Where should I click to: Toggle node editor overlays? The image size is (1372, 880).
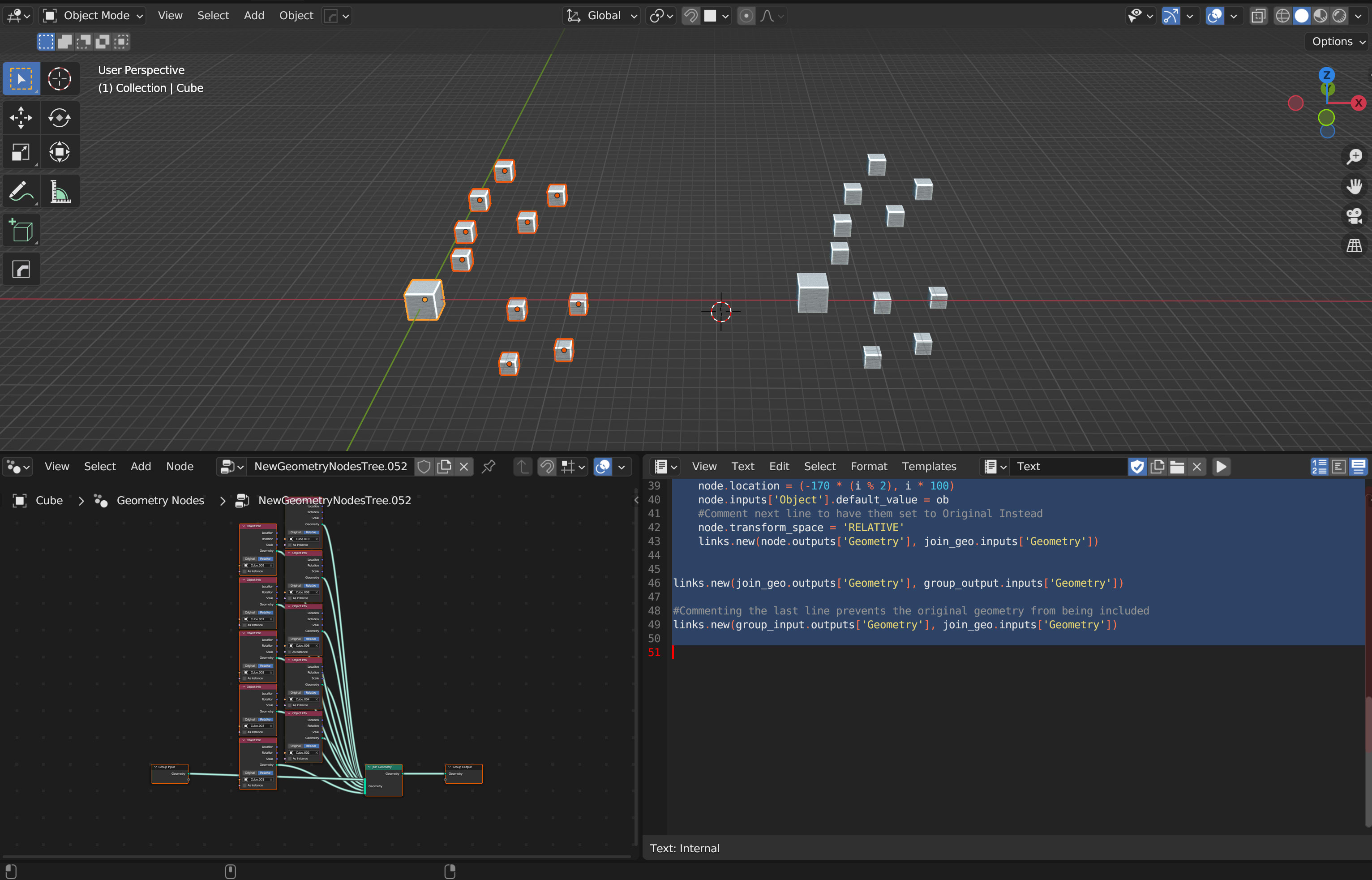click(x=603, y=467)
